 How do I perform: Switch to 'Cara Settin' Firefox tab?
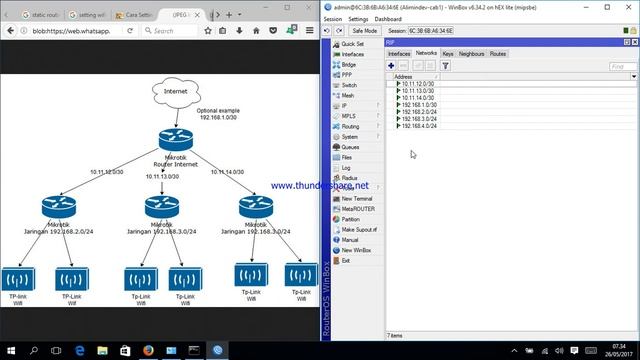135,15
